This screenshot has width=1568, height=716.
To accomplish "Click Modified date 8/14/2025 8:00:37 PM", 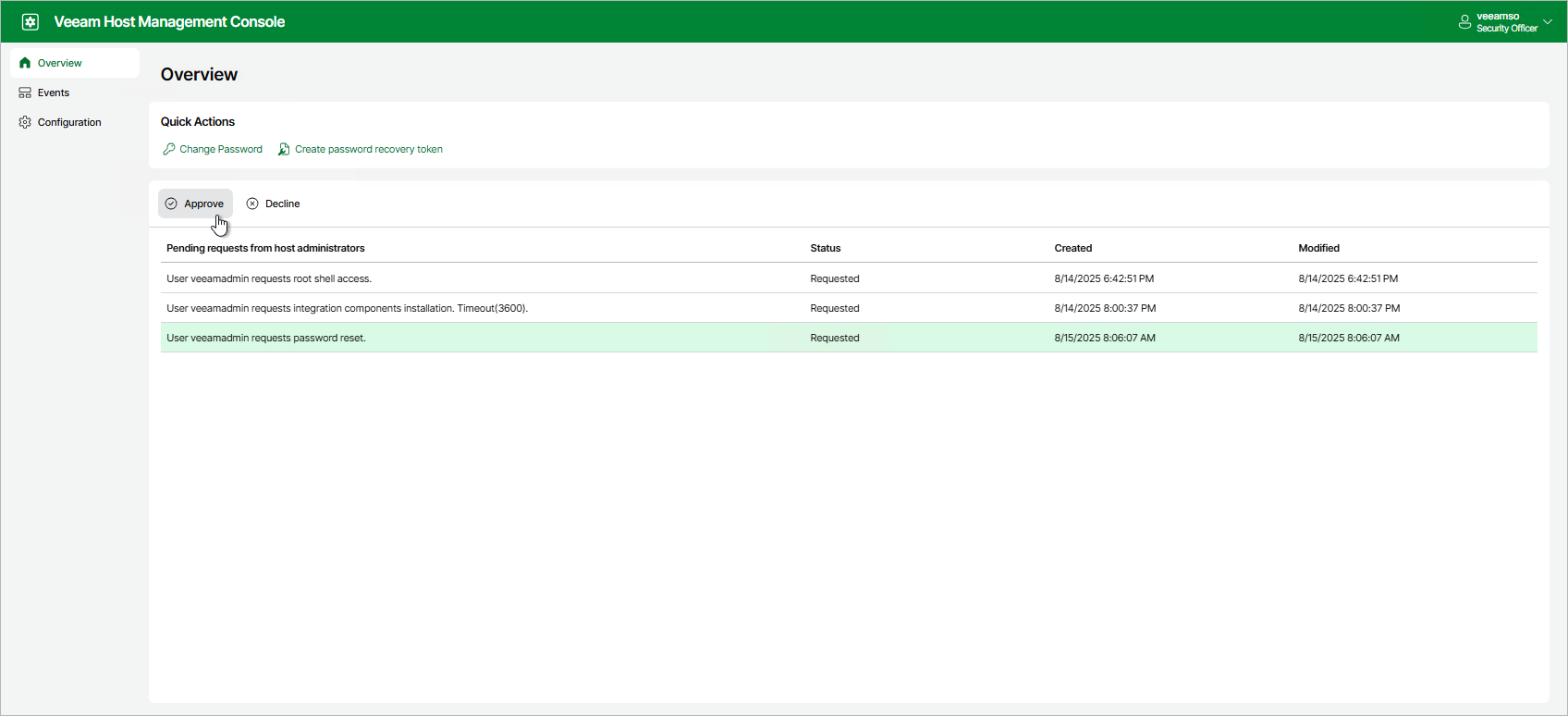I will coord(1349,308).
